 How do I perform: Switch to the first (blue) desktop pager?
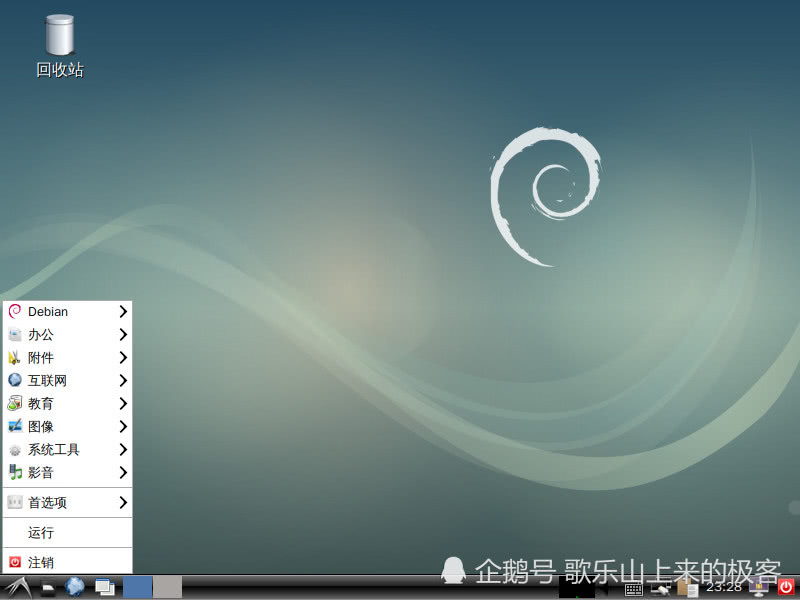pos(137,587)
